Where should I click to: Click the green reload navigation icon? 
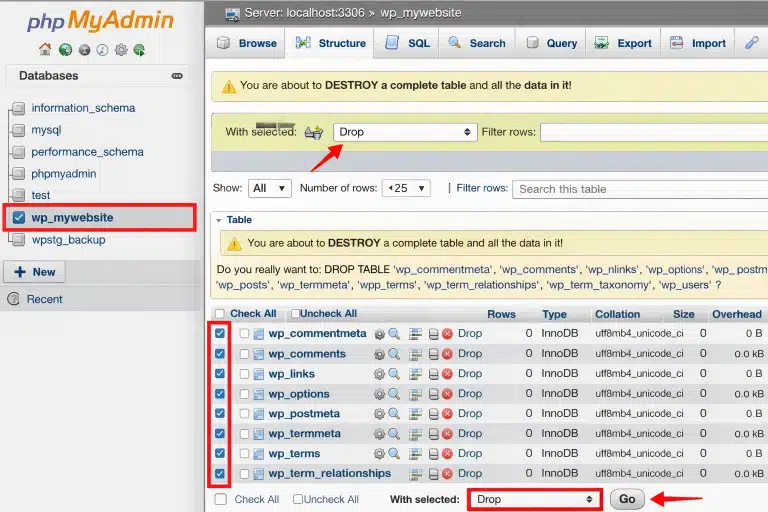(x=140, y=49)
